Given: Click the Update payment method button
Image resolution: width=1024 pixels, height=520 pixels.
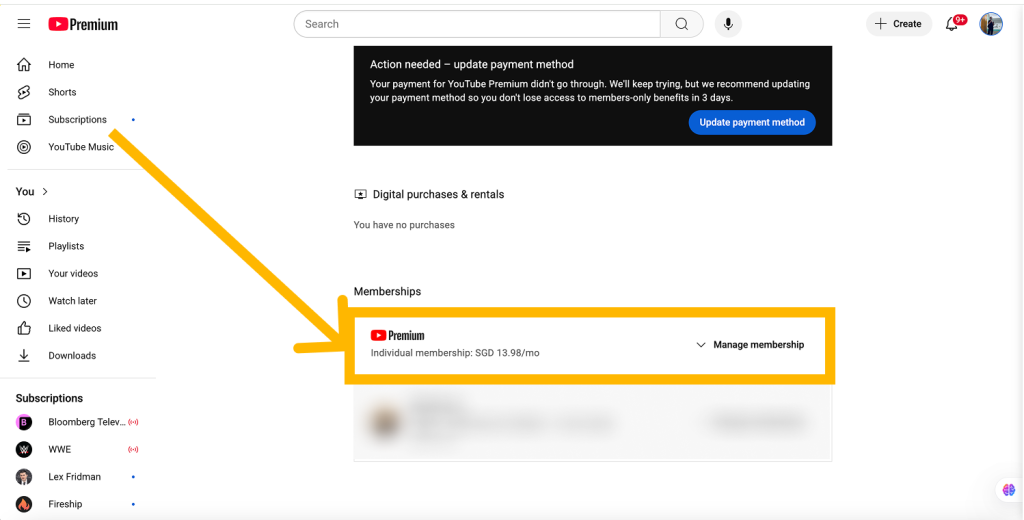Looking at the screenshot, I should (x=752, y=122).
